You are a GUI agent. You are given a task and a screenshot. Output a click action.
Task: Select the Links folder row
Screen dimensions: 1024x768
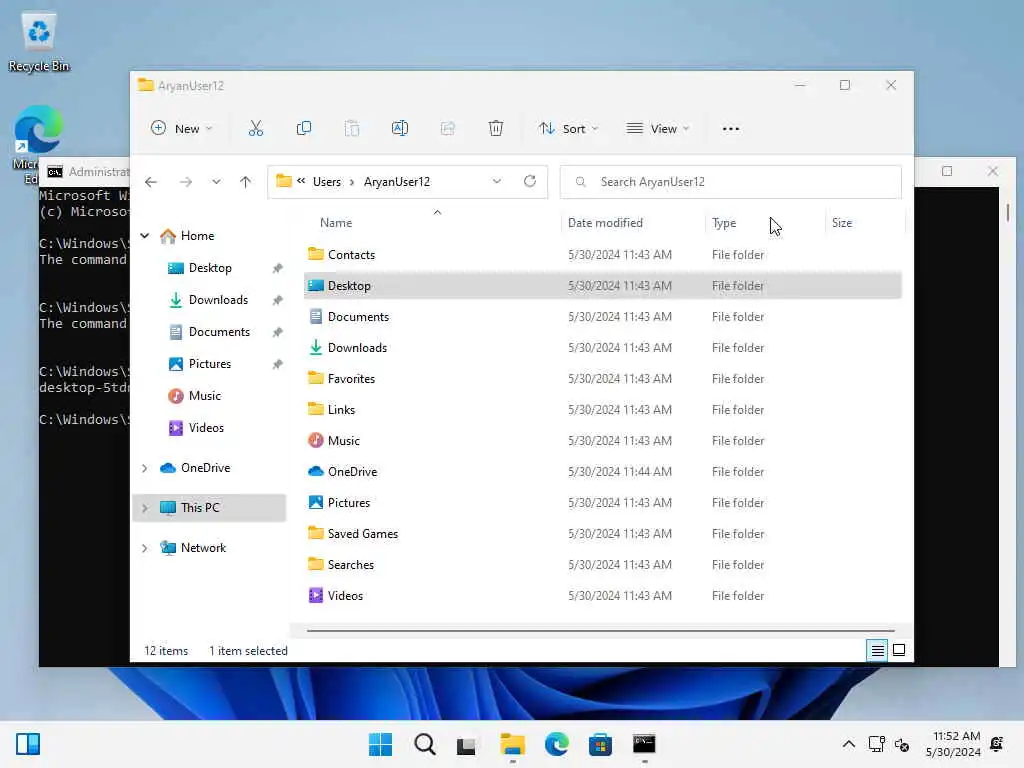(x=602, y=409)
